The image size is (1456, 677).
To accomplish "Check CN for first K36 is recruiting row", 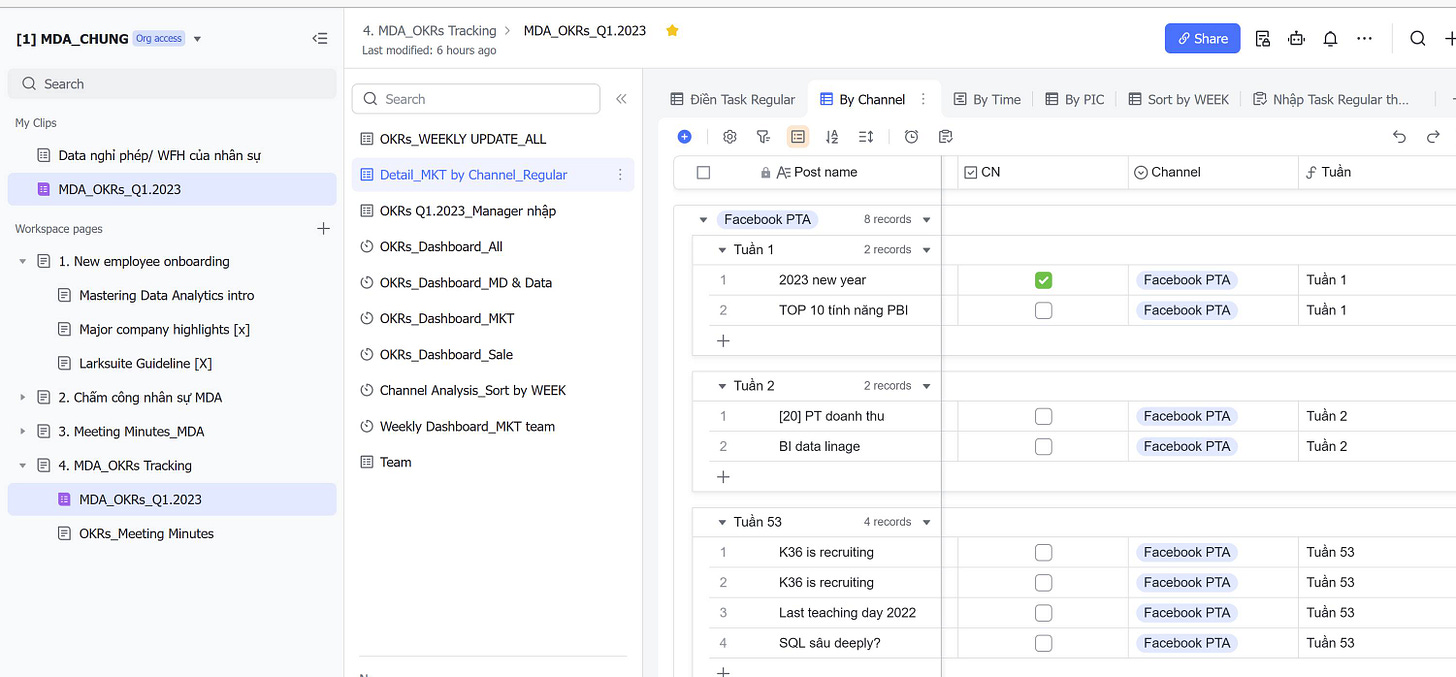I will click(x=1043, y=552).
